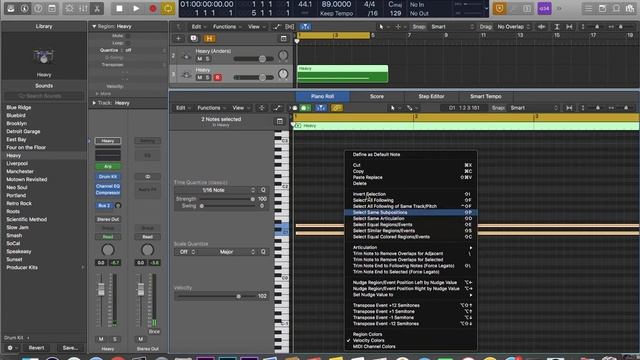The image size is (640, 360).
Task: Collapse the Region Heavy inspector triangle
Action: [94, 26]
